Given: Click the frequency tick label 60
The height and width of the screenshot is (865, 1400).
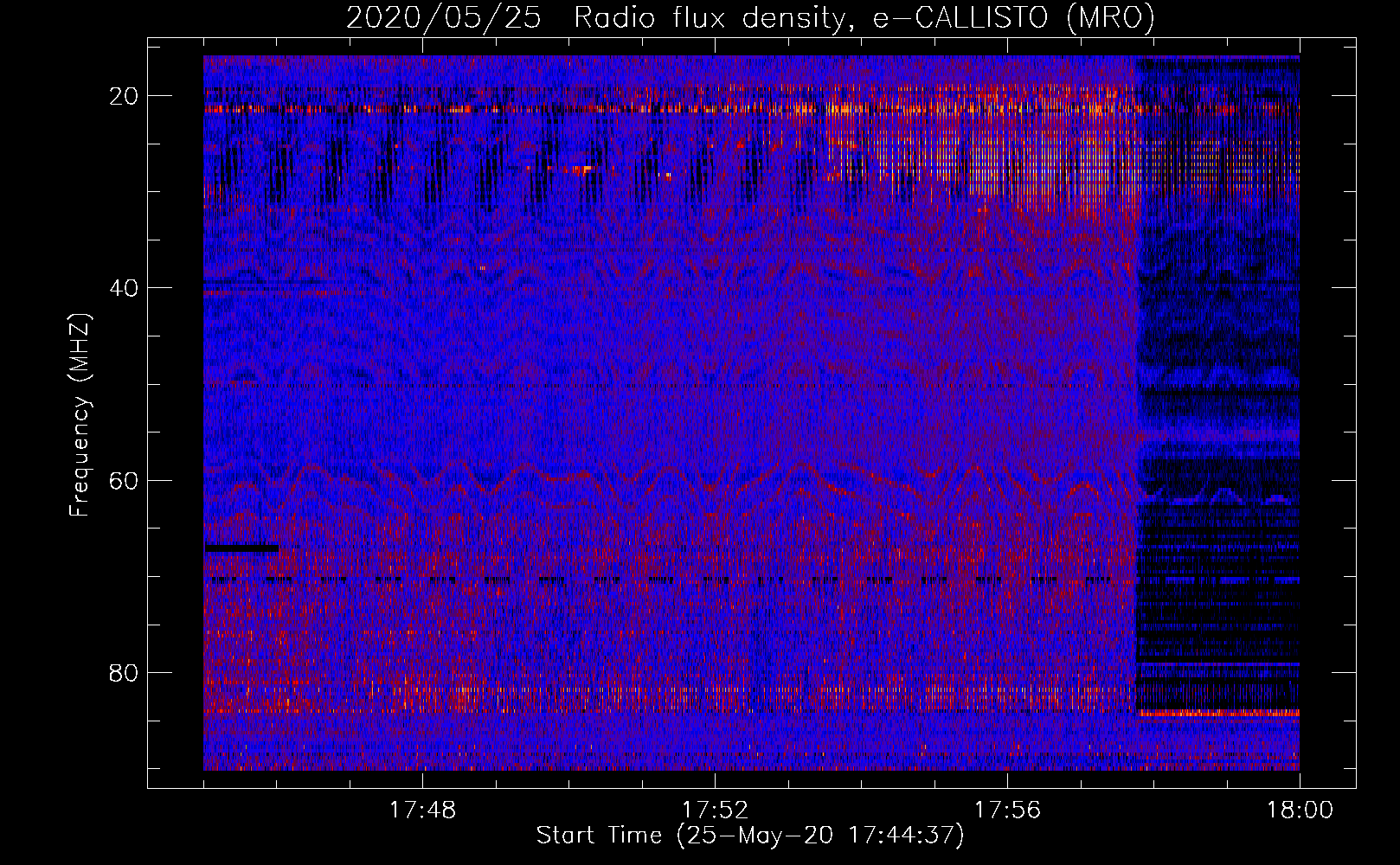Looking at the screenshot, I should click(125, 480).
